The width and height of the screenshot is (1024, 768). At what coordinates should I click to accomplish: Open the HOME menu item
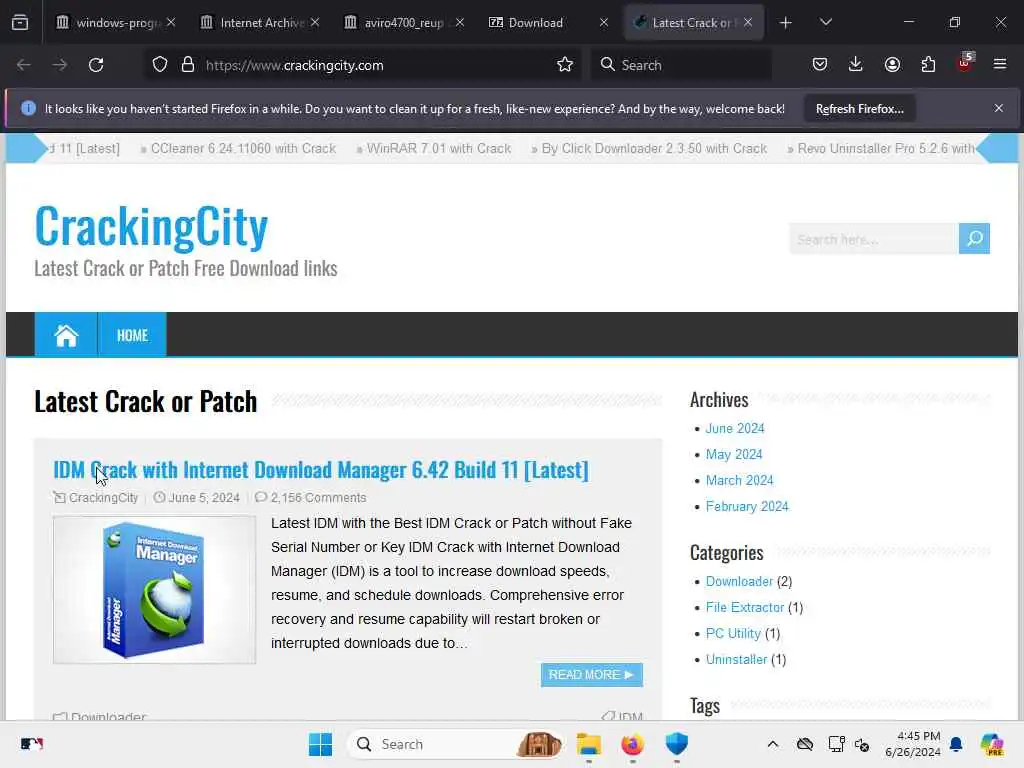point(133,336)
